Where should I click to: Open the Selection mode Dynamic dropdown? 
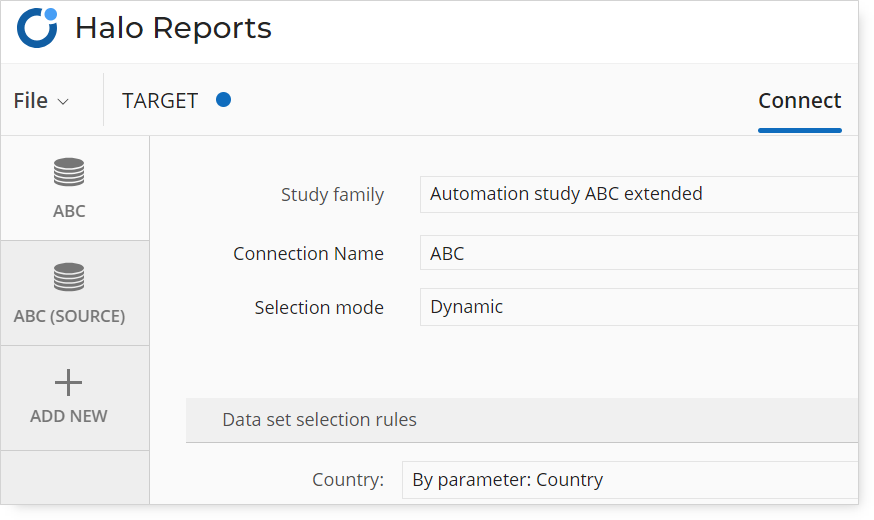tap(639, 307)
